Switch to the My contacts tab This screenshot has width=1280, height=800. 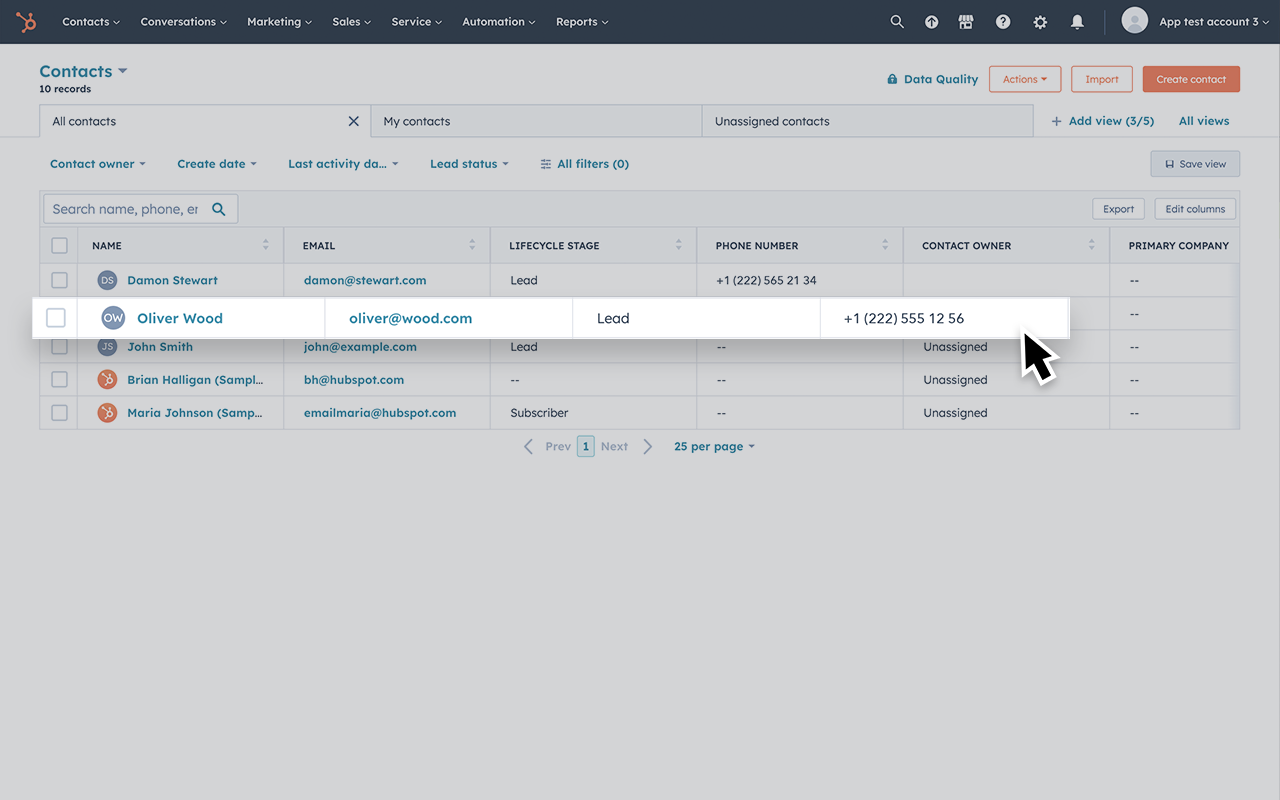417,120
